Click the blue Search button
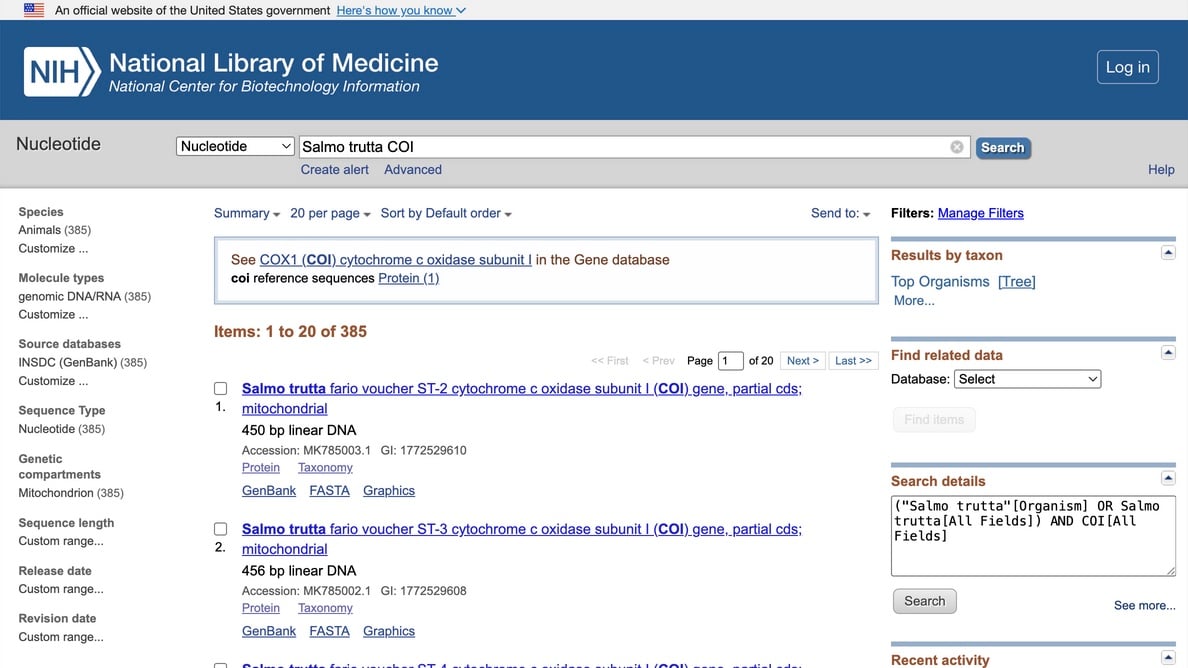 pos(1002,148)
